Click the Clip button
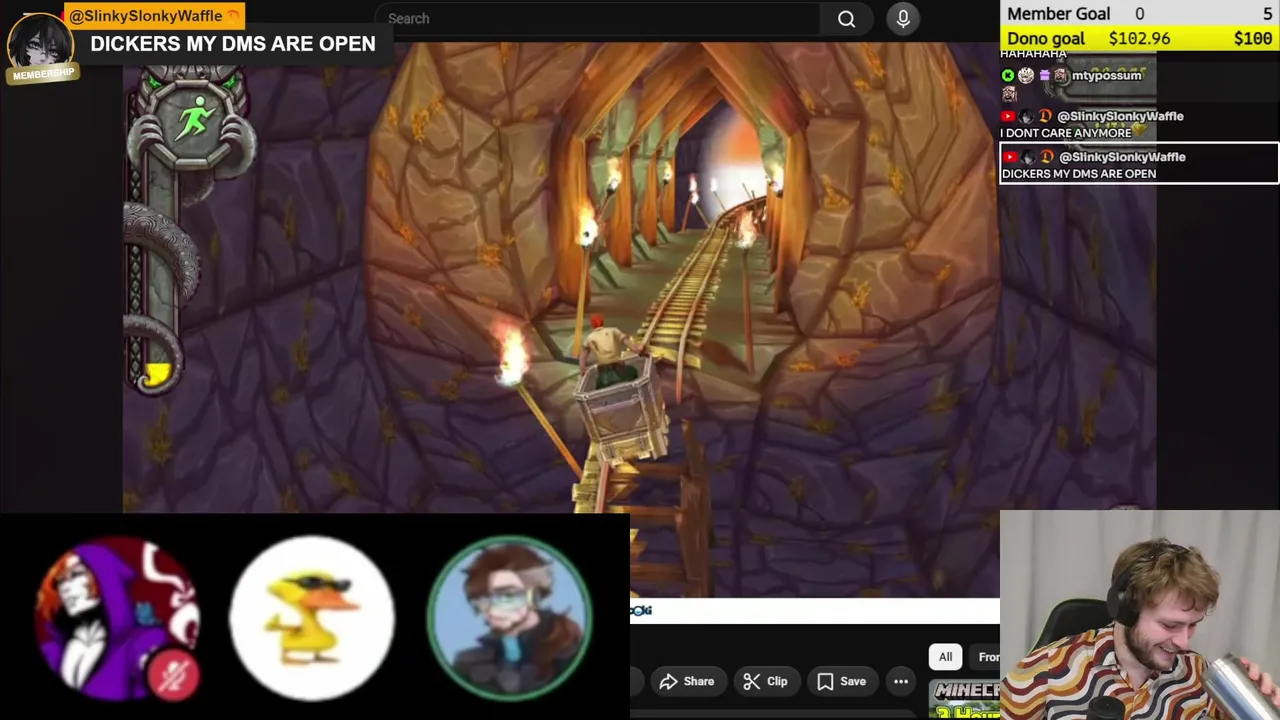Image resolution: width=1280 pixels, height=720 pixels. 766,681
